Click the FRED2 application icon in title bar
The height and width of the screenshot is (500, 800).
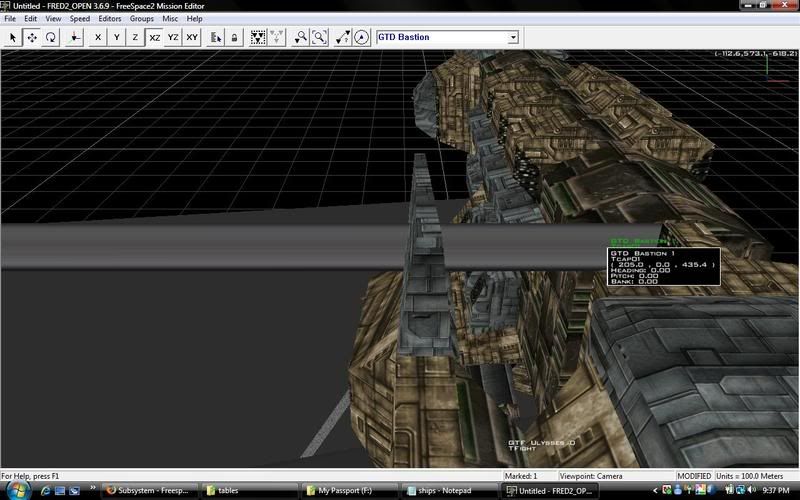coord(6,6)
